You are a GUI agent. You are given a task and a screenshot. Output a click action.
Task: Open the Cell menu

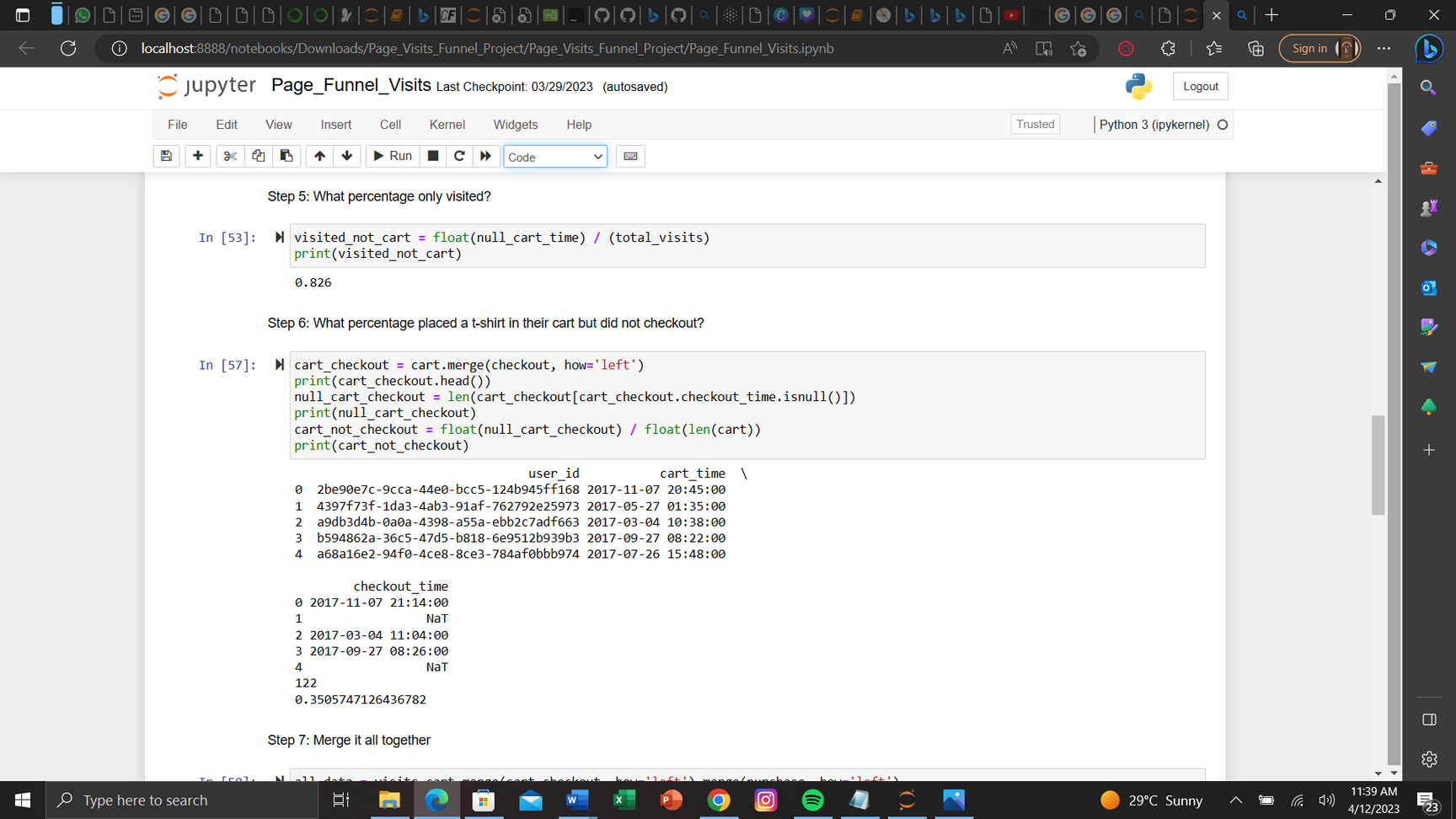(390, 125)
